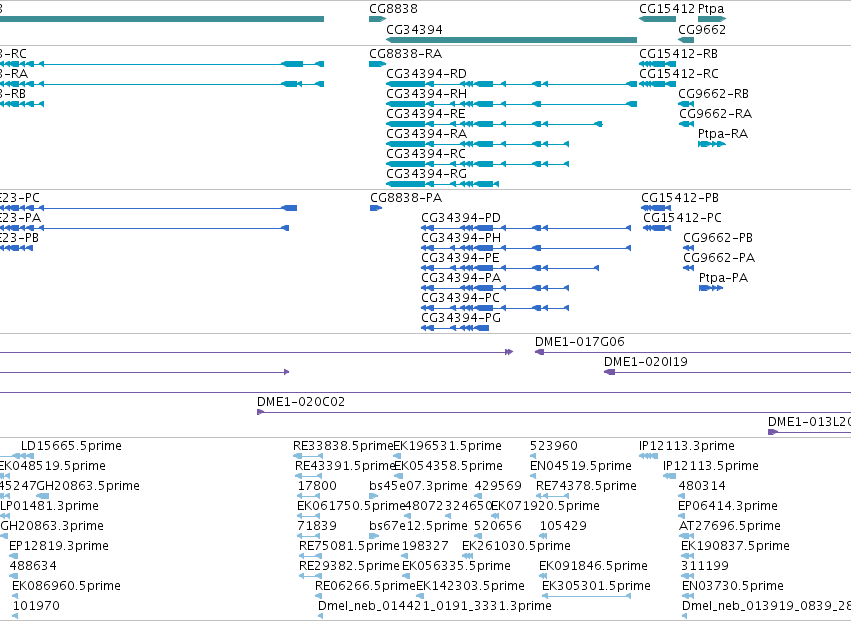Click EST EK054358.5prime
The width and height of the screenshot is (851, 621).
tap(448, 466)
